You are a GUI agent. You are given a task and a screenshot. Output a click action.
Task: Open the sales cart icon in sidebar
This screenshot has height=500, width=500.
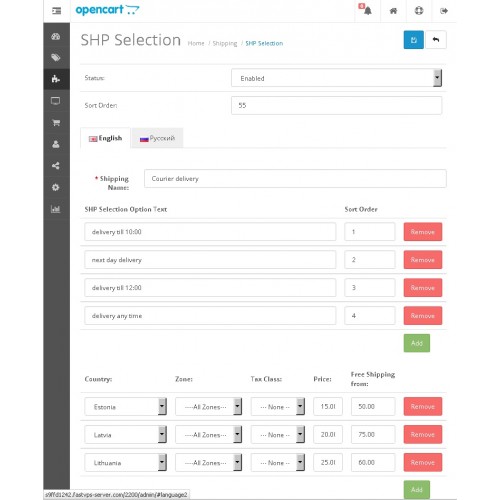[56, 123]
